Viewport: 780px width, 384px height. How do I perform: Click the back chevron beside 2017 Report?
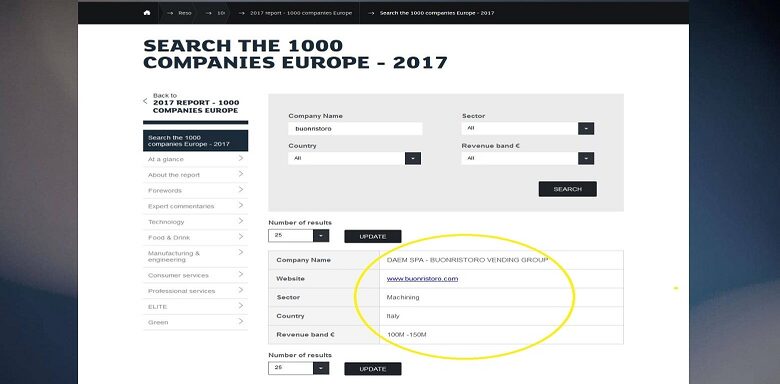click(x=145, y=101)
